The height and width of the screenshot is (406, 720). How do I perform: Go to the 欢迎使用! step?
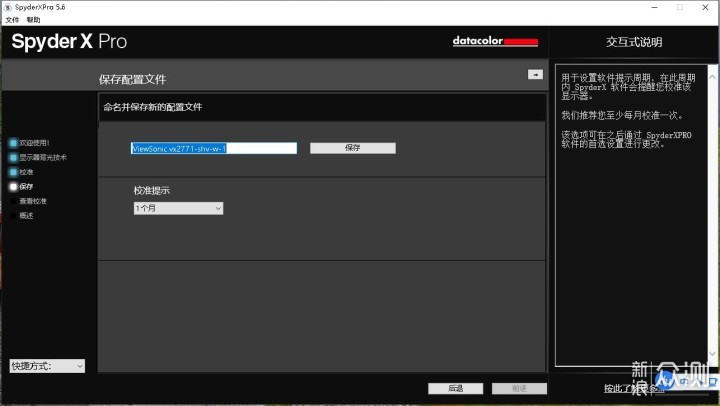(x=29, y=143)
